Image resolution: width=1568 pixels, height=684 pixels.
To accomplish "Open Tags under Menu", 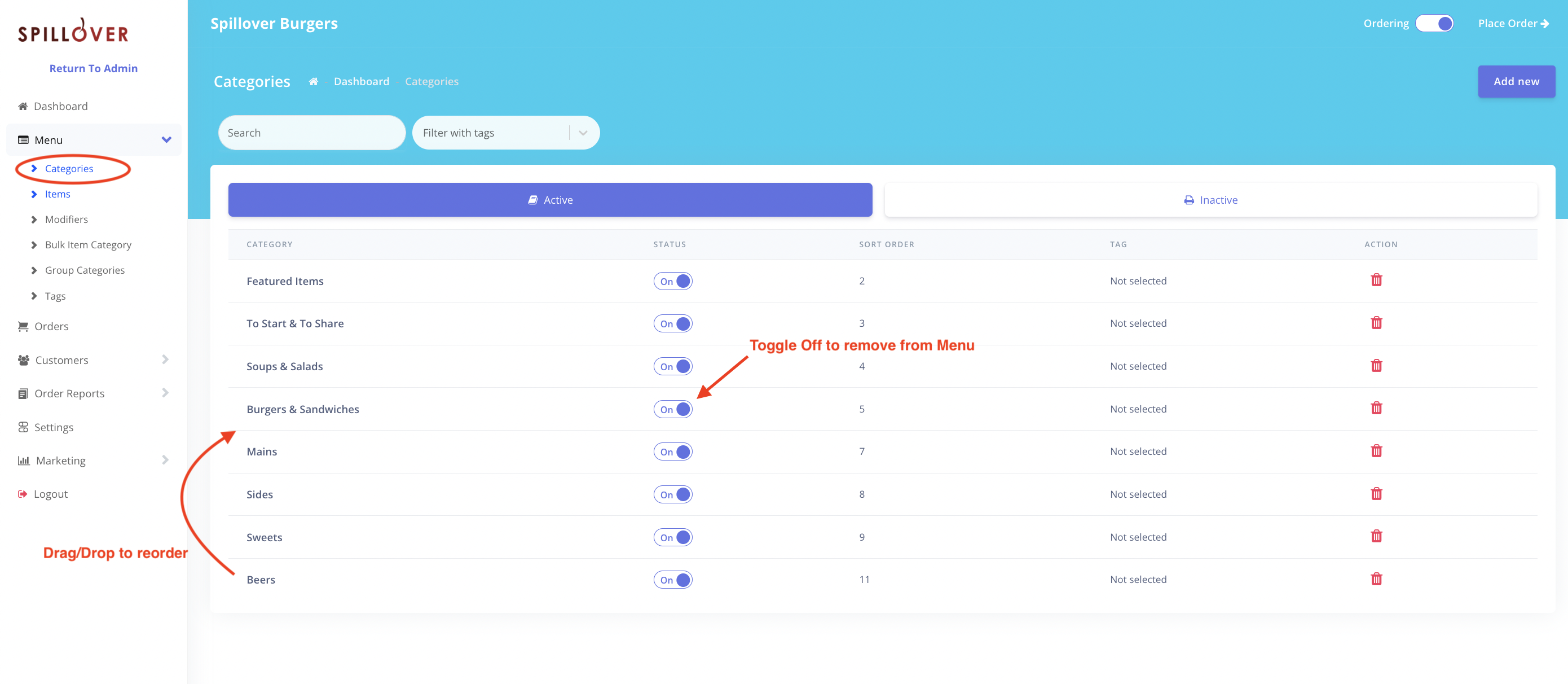I will [55, 296].
